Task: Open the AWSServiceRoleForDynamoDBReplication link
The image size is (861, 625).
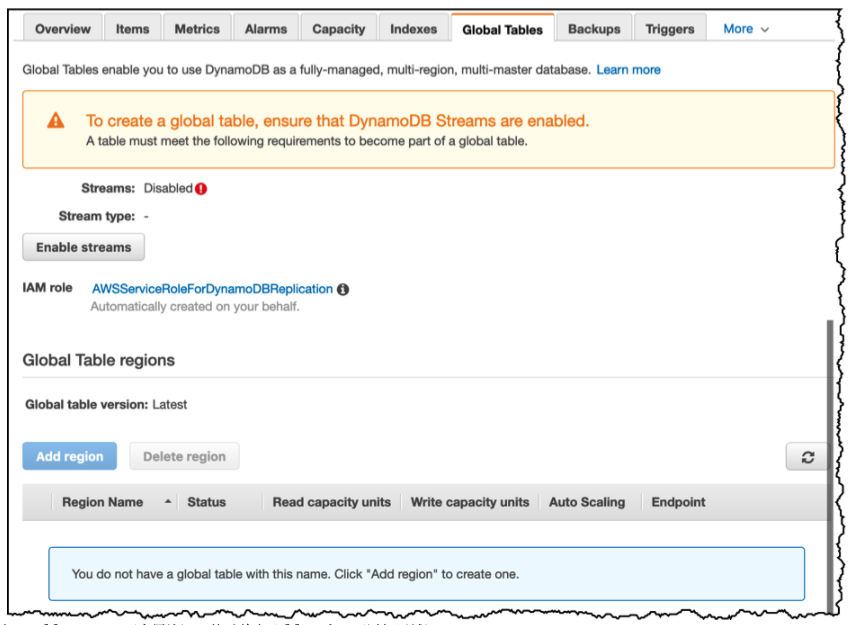Action: tap(212, 289)
